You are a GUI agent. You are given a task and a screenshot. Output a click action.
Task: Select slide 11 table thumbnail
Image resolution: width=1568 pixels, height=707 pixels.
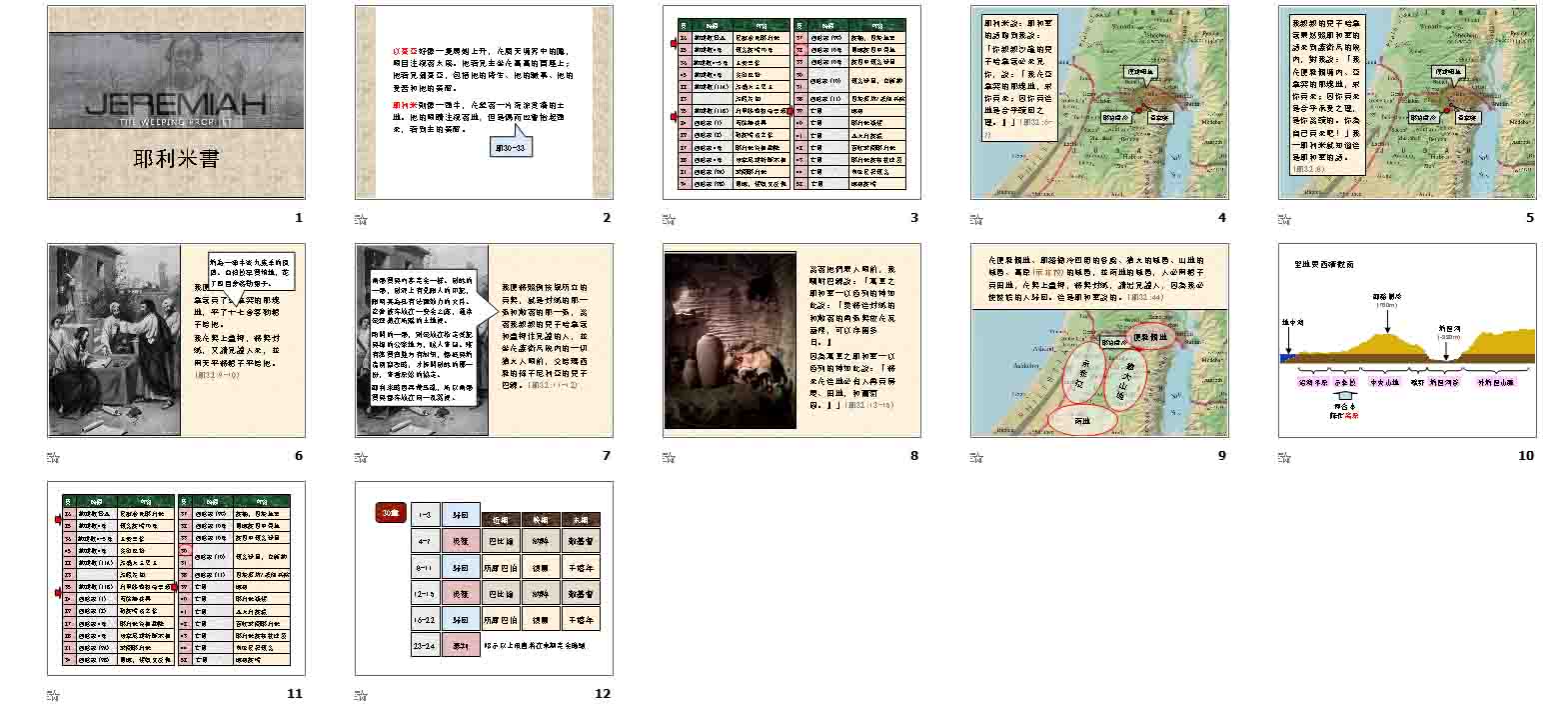[x=176, y=578]
